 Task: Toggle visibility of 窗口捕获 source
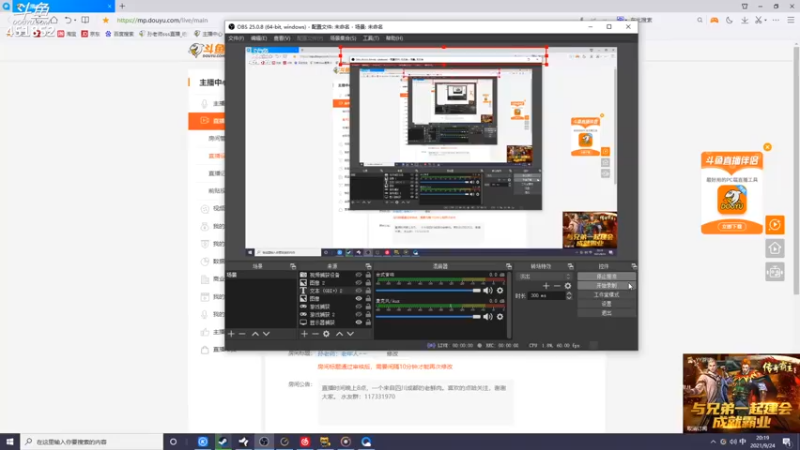click(359, 307)
